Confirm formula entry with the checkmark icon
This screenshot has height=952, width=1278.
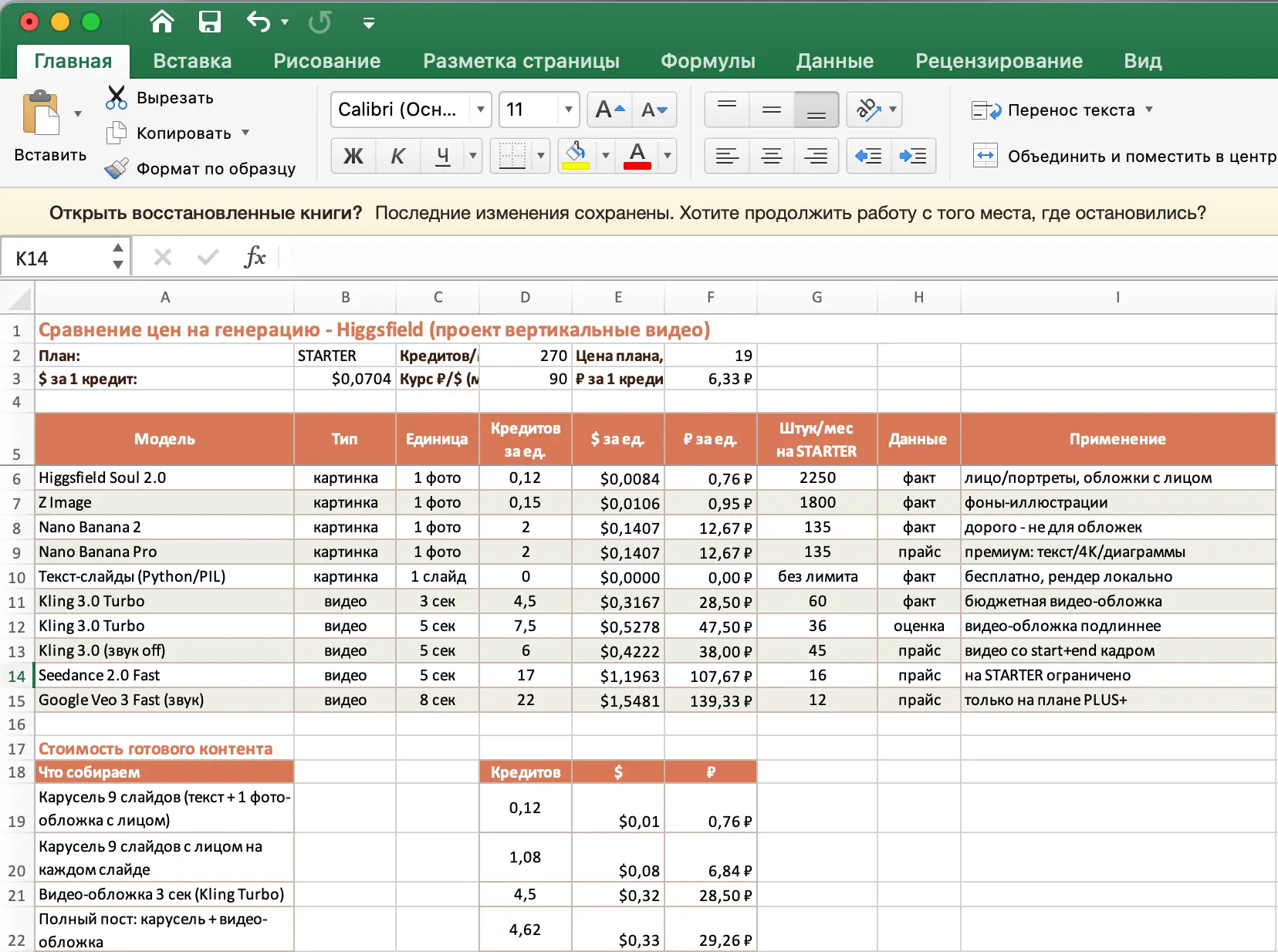(208, 257)
